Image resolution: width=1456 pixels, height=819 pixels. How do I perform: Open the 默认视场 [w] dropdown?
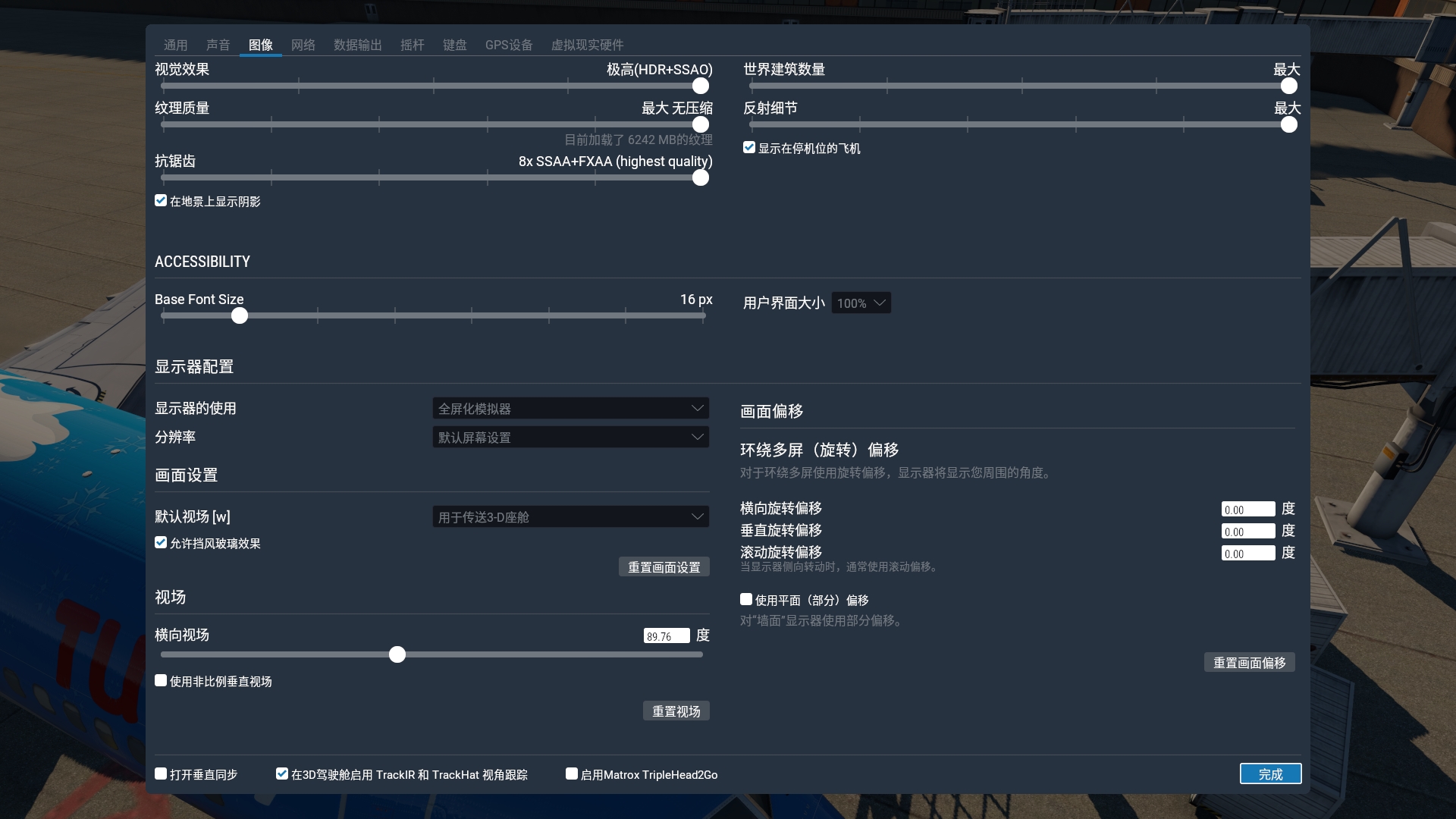pos(571,516)
